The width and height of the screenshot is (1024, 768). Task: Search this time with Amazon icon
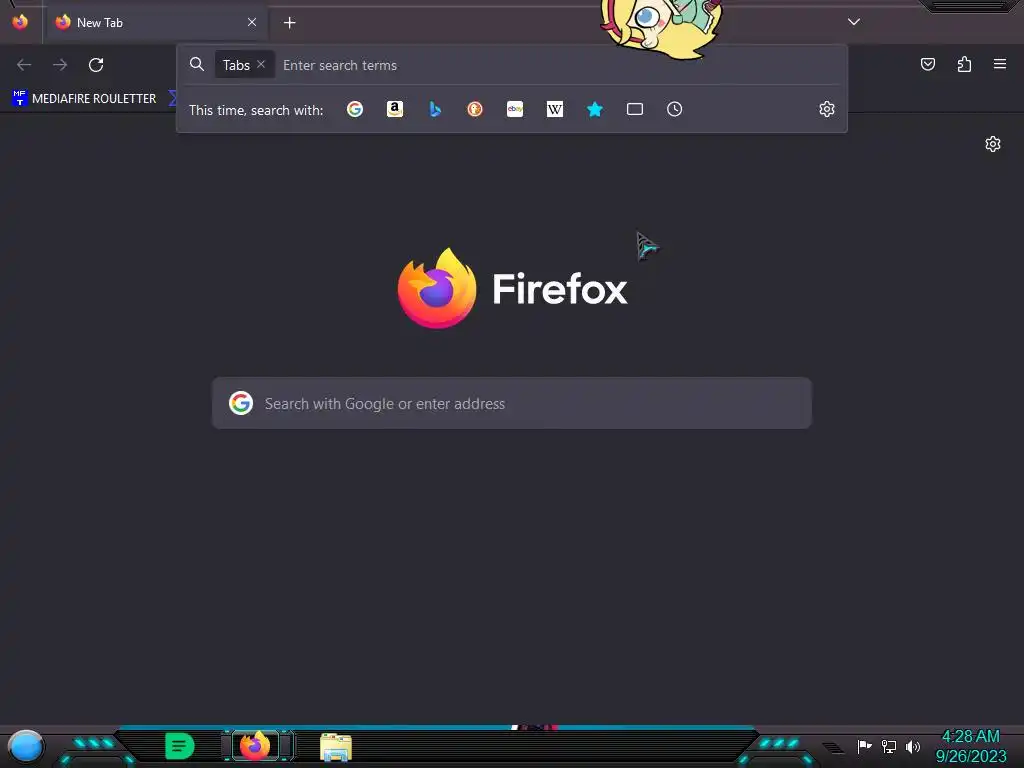point(394,109)
